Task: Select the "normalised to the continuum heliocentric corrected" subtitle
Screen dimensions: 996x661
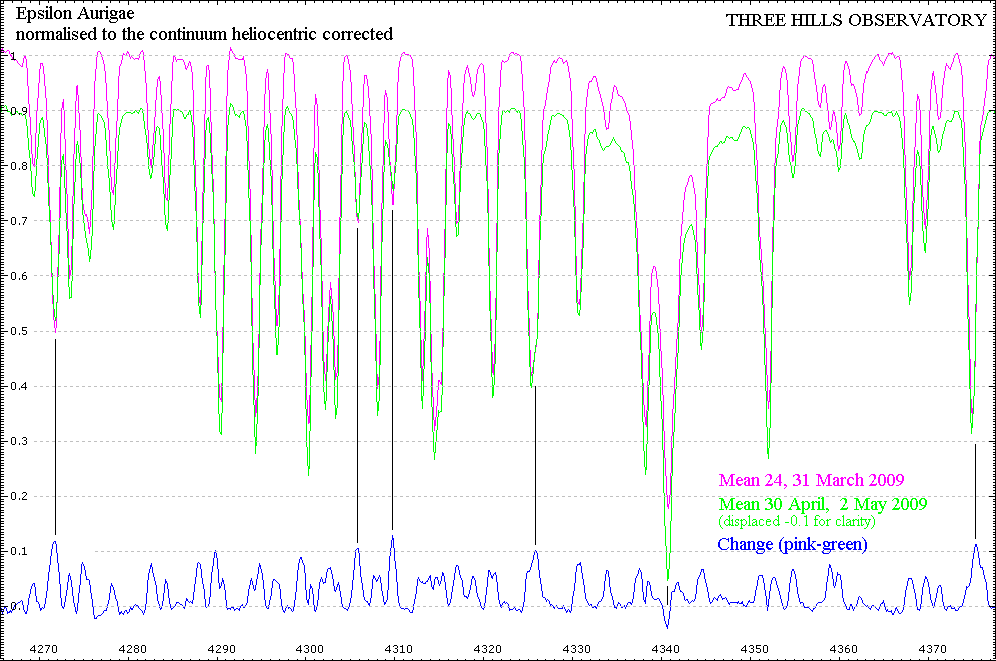Action: 204,34
